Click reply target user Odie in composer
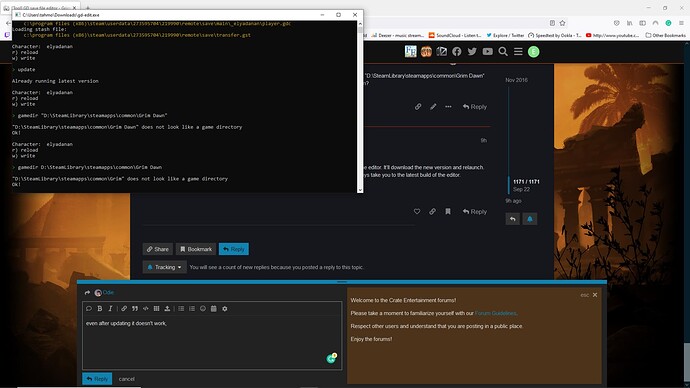The width and height of the screenshot is (690, 388). tap(108, 293)
